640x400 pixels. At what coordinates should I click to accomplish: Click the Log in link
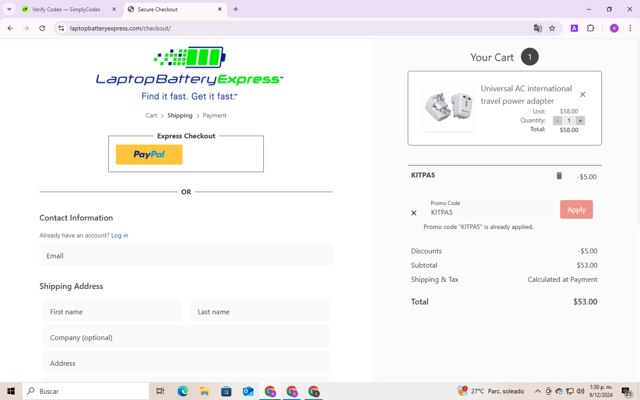[x=120, y=235]
